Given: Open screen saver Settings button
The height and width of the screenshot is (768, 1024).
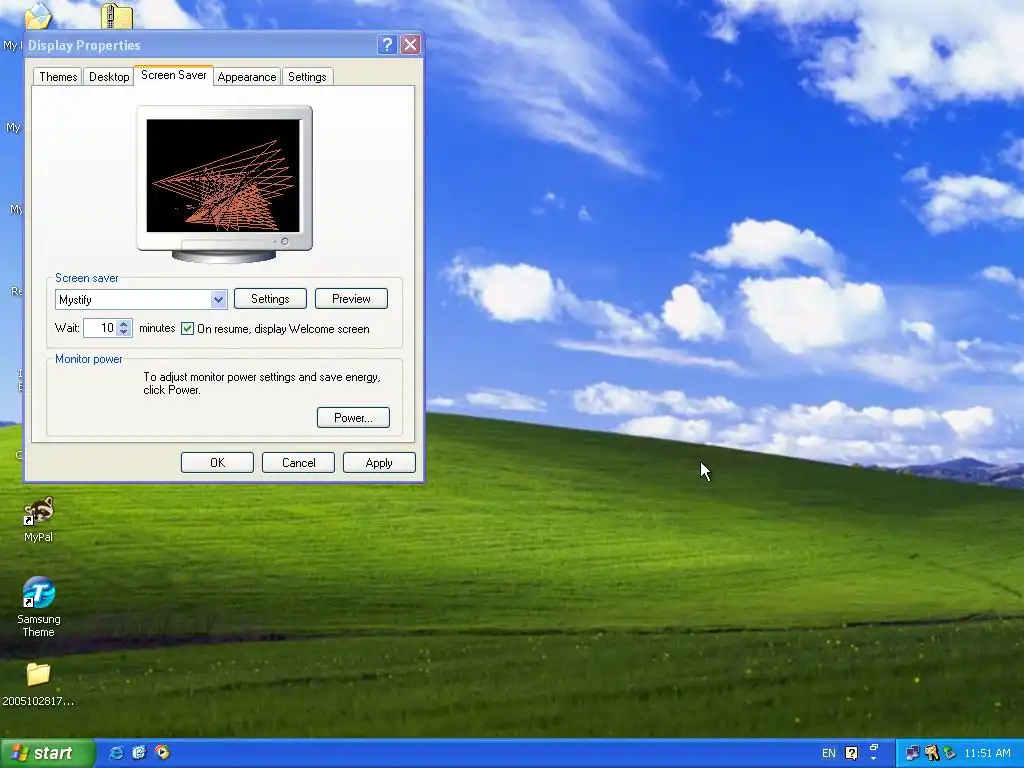Looking at the screenshot, I should tap(270, 298).
